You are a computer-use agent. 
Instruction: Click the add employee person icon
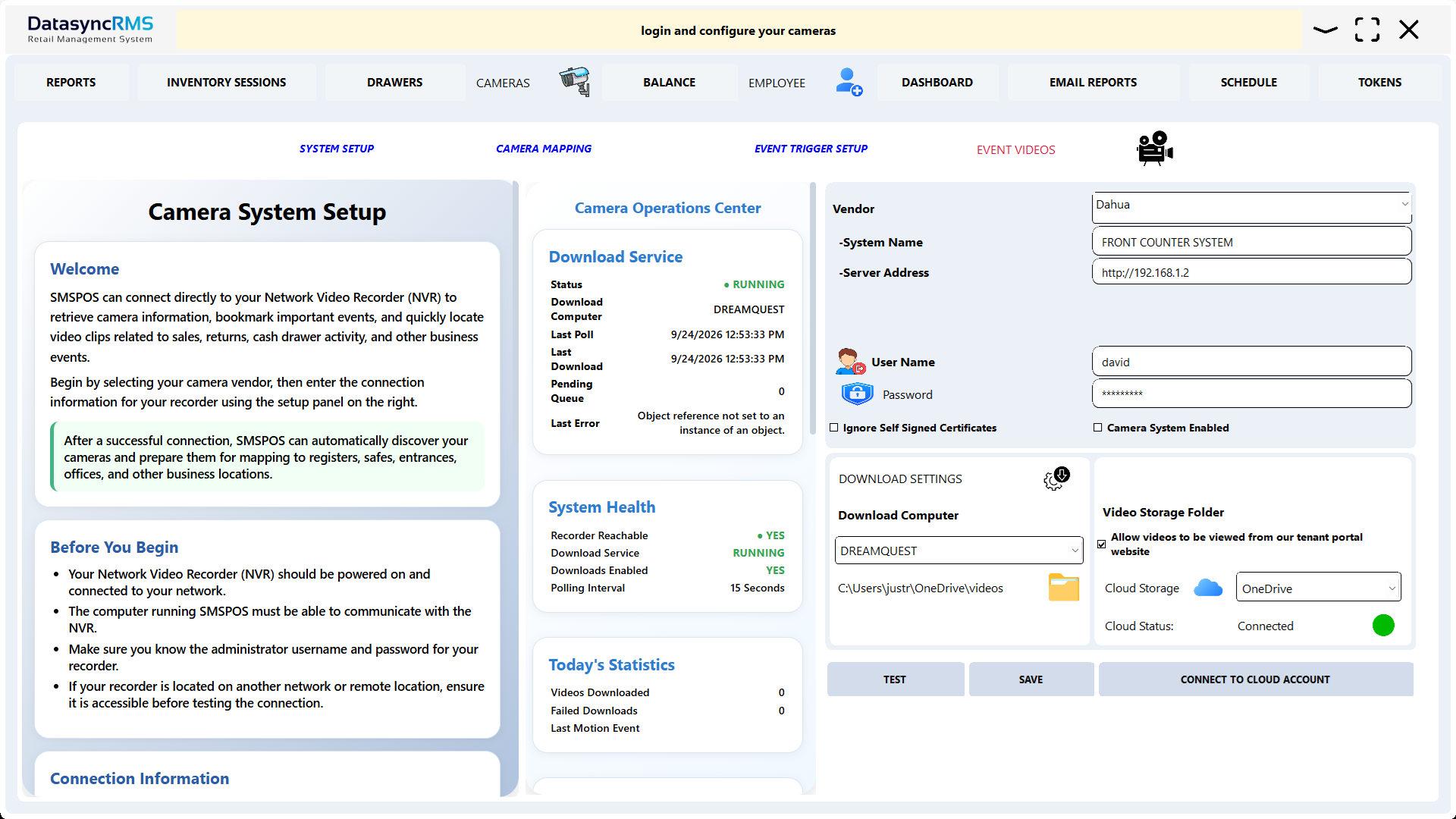coord(849,82)
